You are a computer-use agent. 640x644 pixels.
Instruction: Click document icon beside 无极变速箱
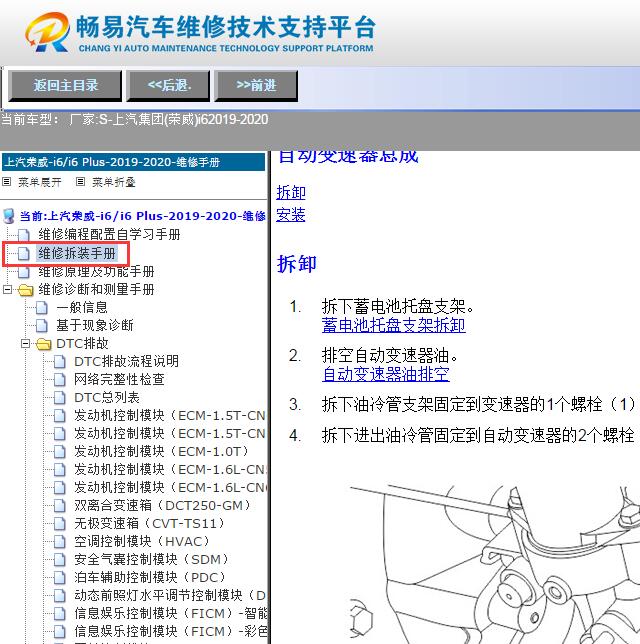click(60, 524)
